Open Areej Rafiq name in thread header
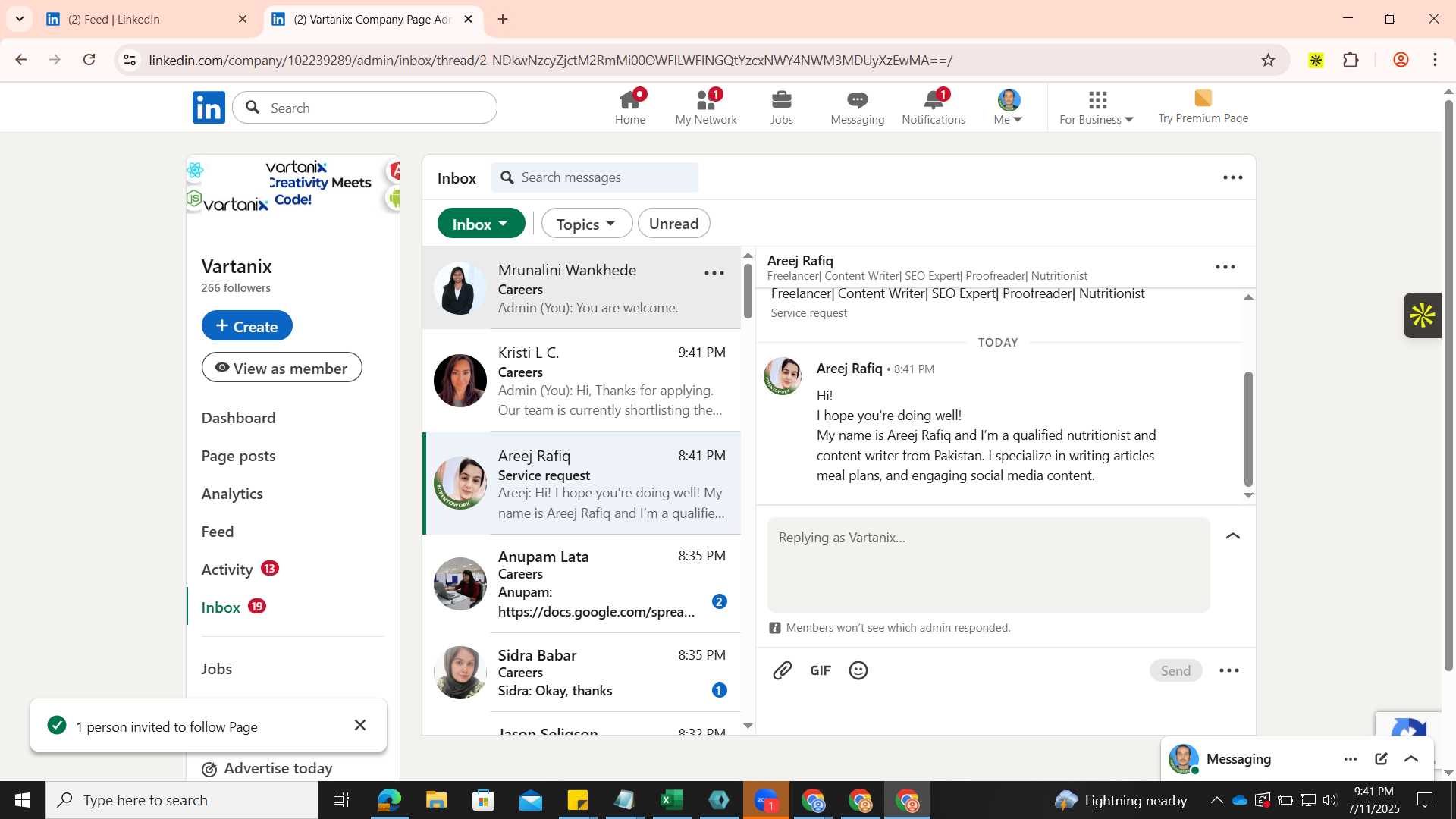The image size is (1456, 819). pyautogui.click(x=800, y=260)
